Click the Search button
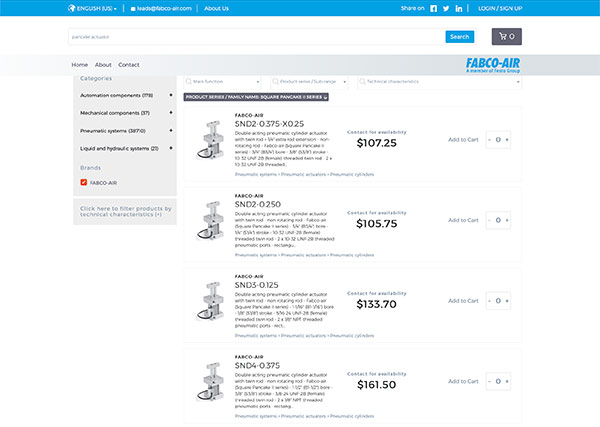 [460, 37]
